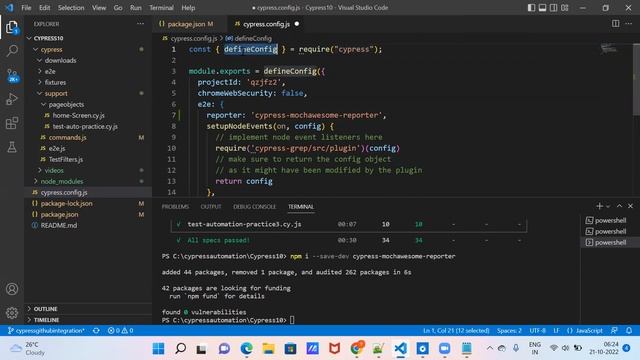Open the Testing beaker view
Screen dimensions: 640x360
[x=12, y=147]
